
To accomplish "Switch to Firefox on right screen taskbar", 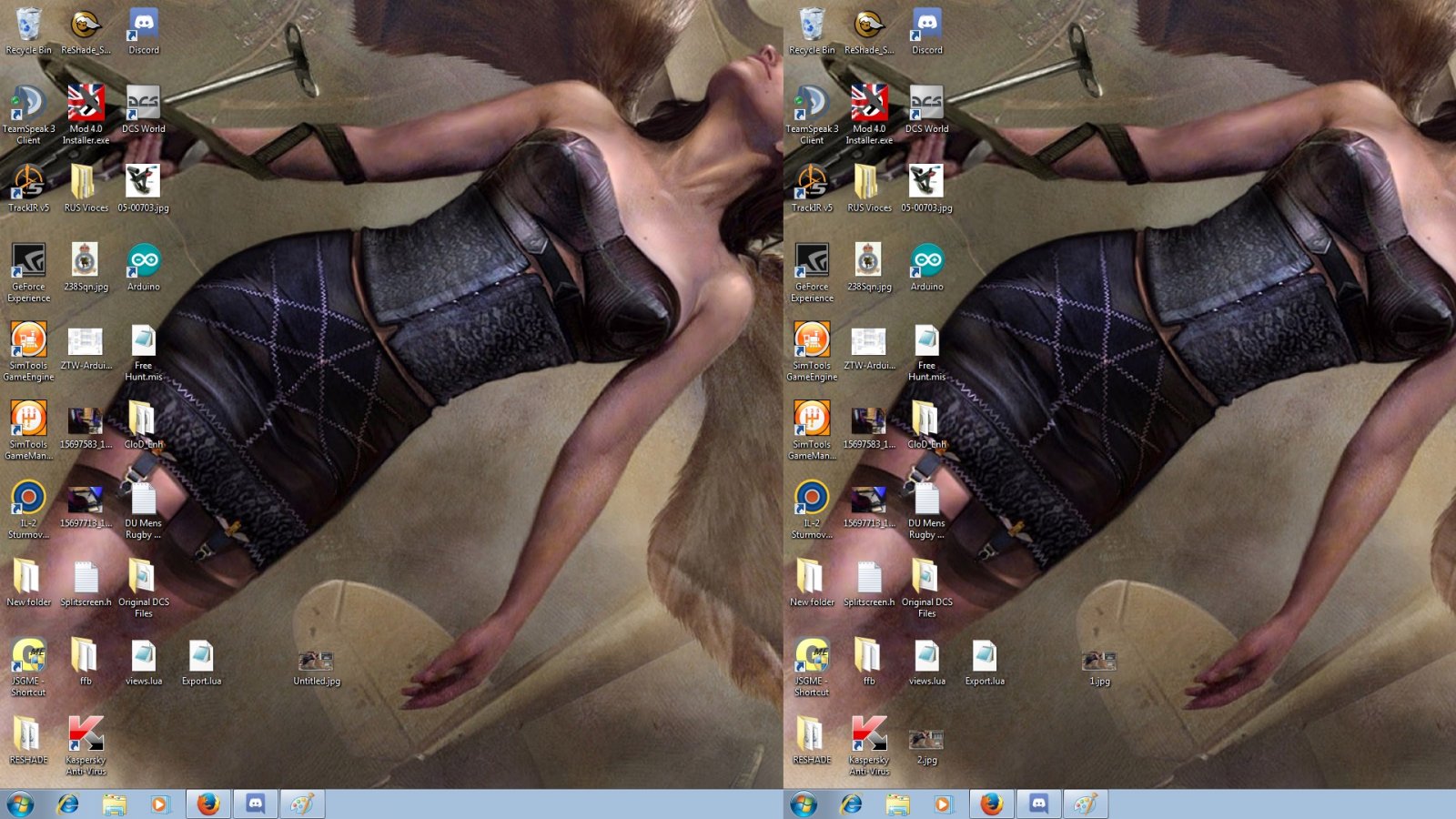I will (x=992, y=804).
